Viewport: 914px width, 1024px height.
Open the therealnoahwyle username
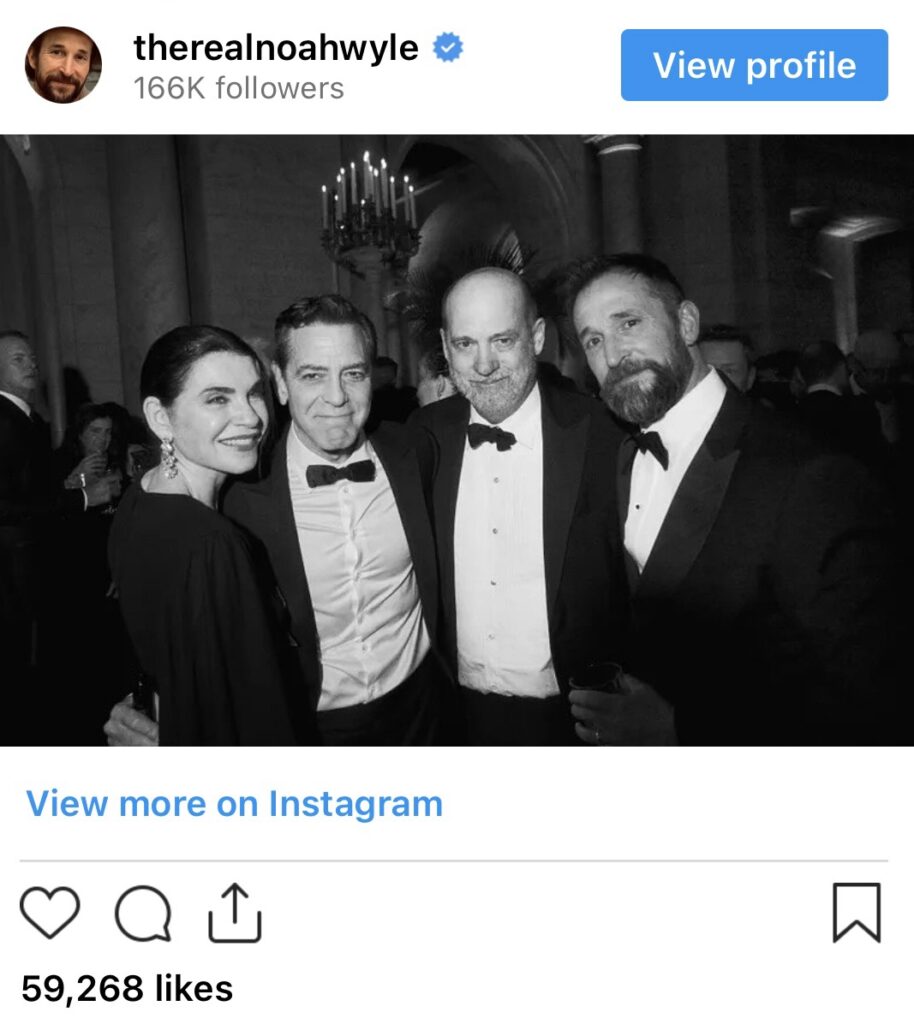276,48
